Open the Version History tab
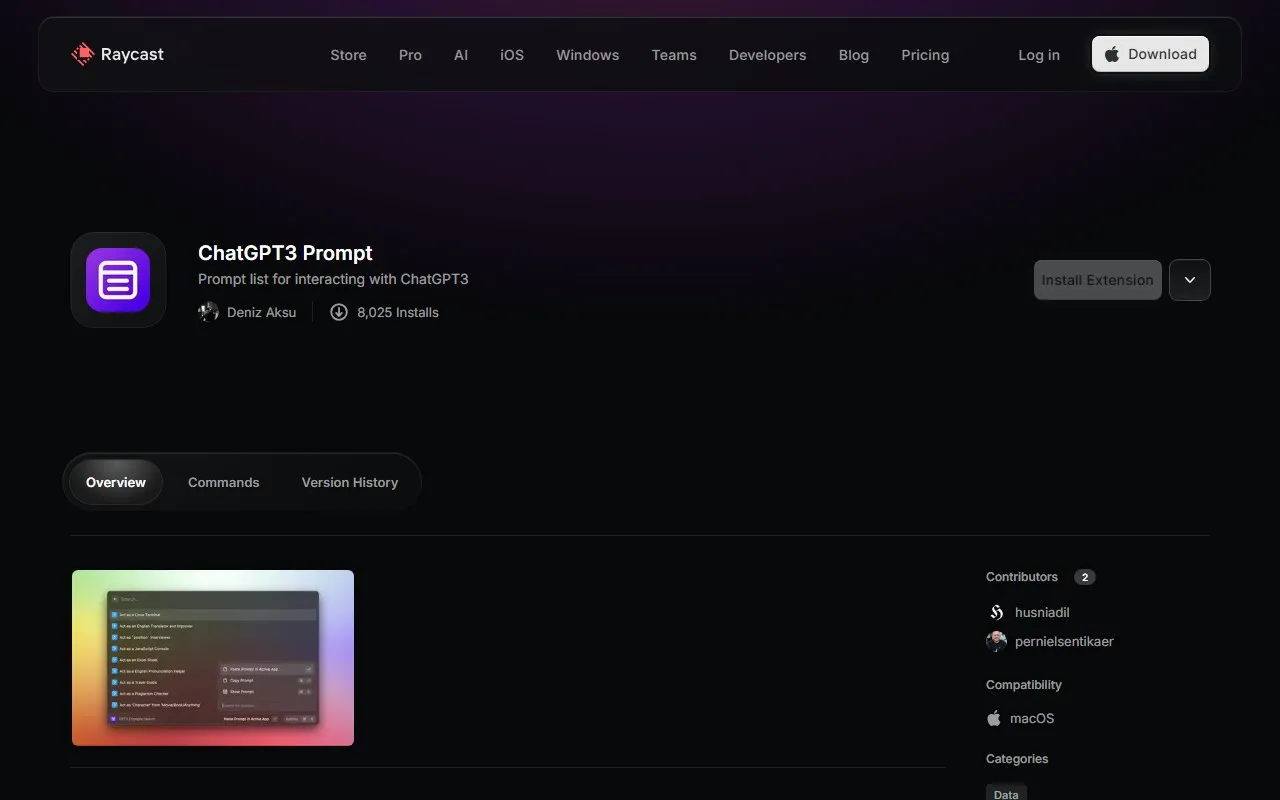Image resolution: width=1280 pixels, height=800 pixels. point(349,482)
